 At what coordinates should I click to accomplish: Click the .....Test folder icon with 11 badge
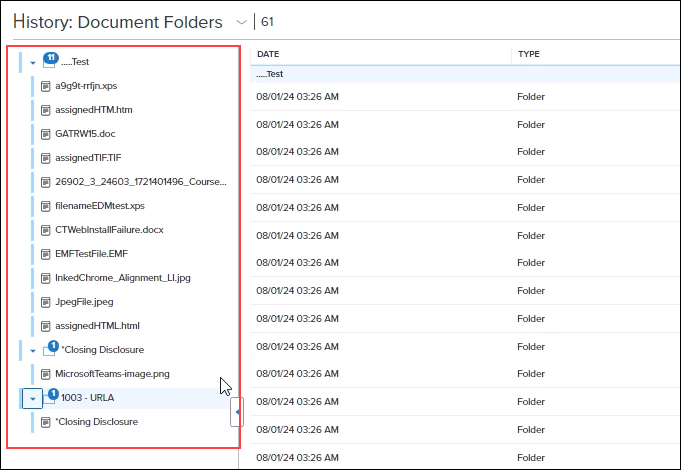[x=50, y=61]
